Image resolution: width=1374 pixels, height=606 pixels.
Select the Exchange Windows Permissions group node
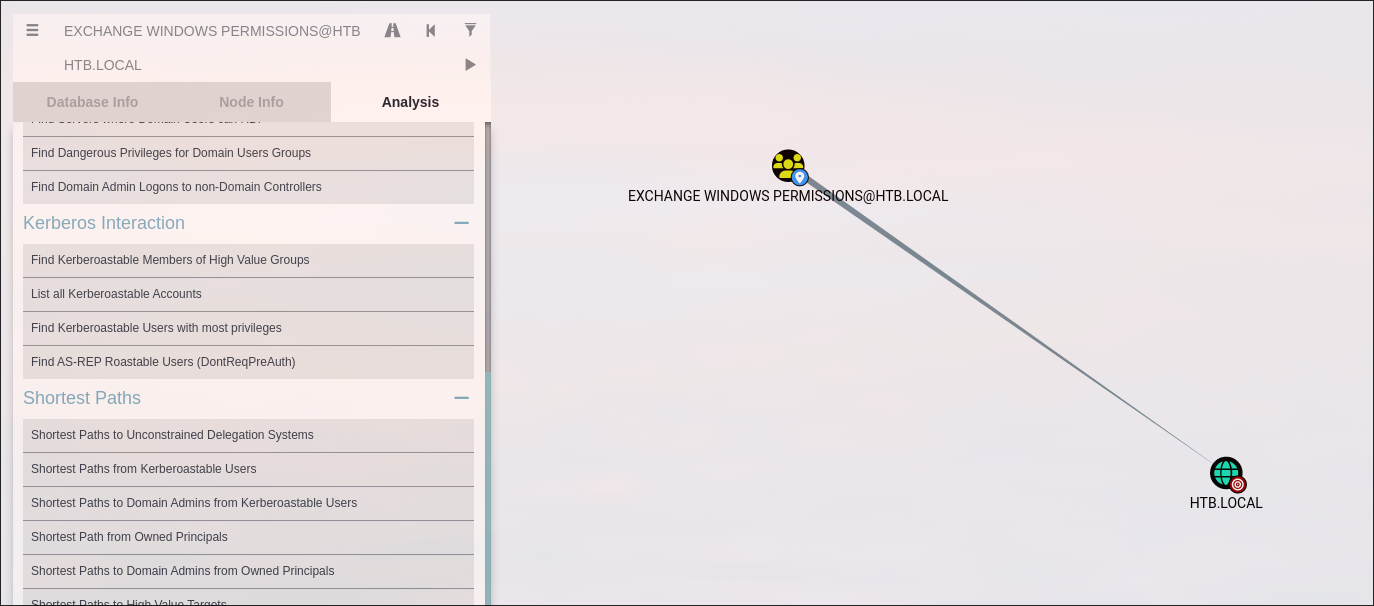788,166
